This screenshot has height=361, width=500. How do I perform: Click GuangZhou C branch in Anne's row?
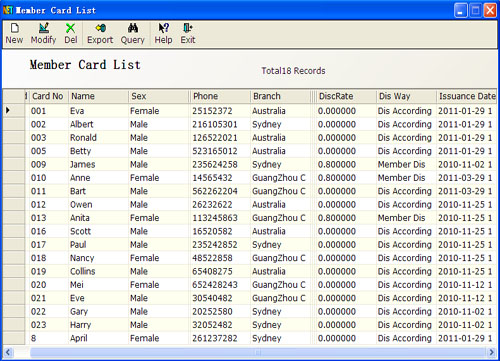(x=279, y=178)
